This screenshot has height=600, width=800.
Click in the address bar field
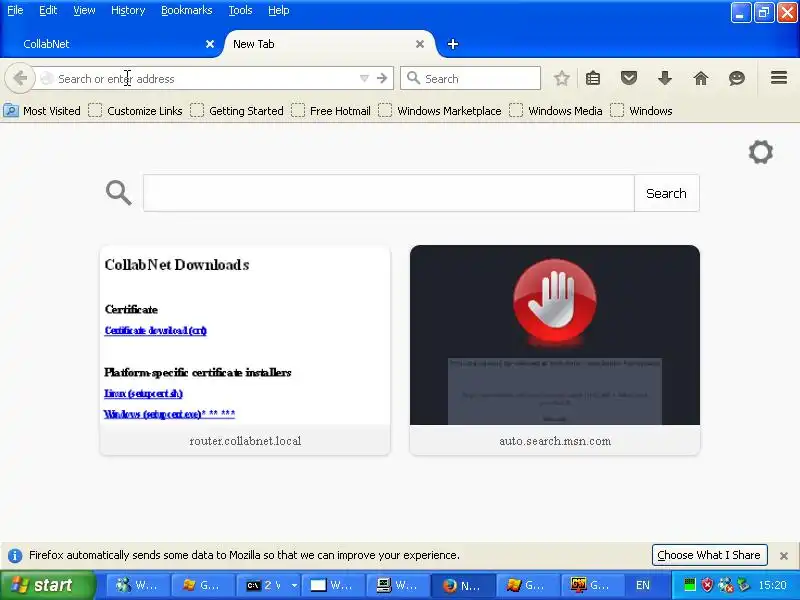pos(204,79)
